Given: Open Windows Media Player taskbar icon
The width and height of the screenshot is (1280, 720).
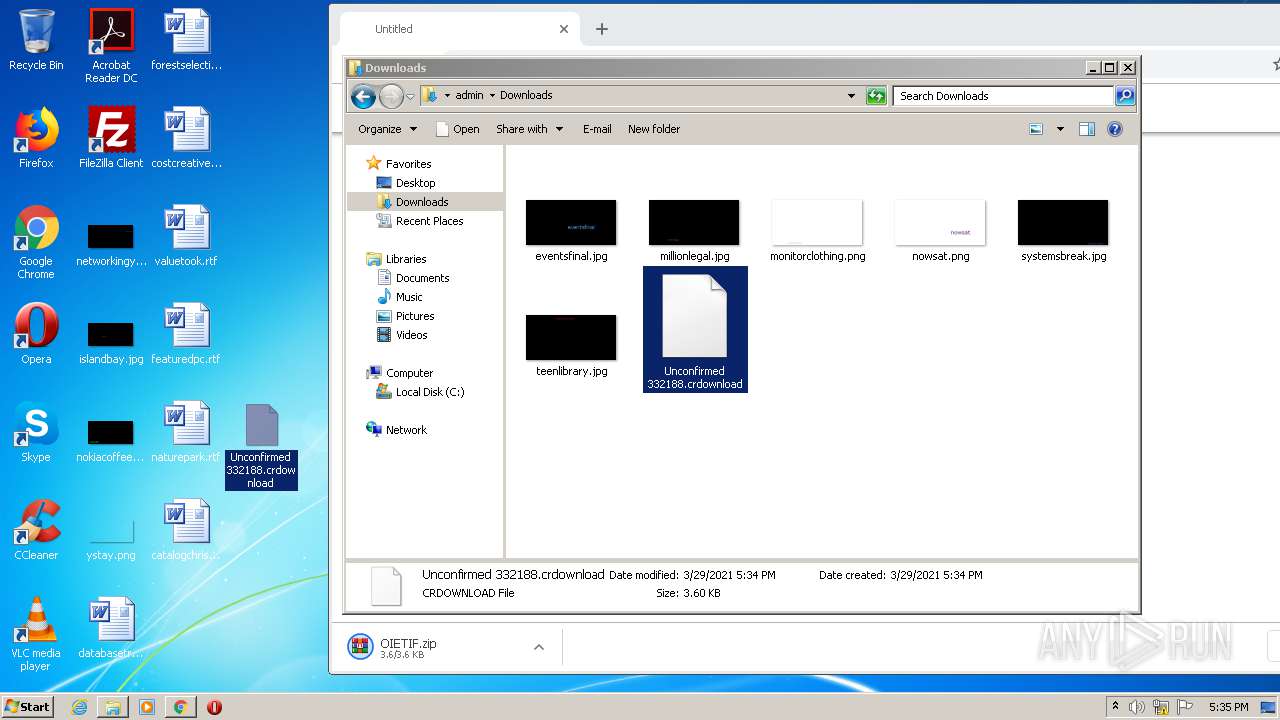Looking at the screenshot, I should pyautogui.click(x=147, y=707).
